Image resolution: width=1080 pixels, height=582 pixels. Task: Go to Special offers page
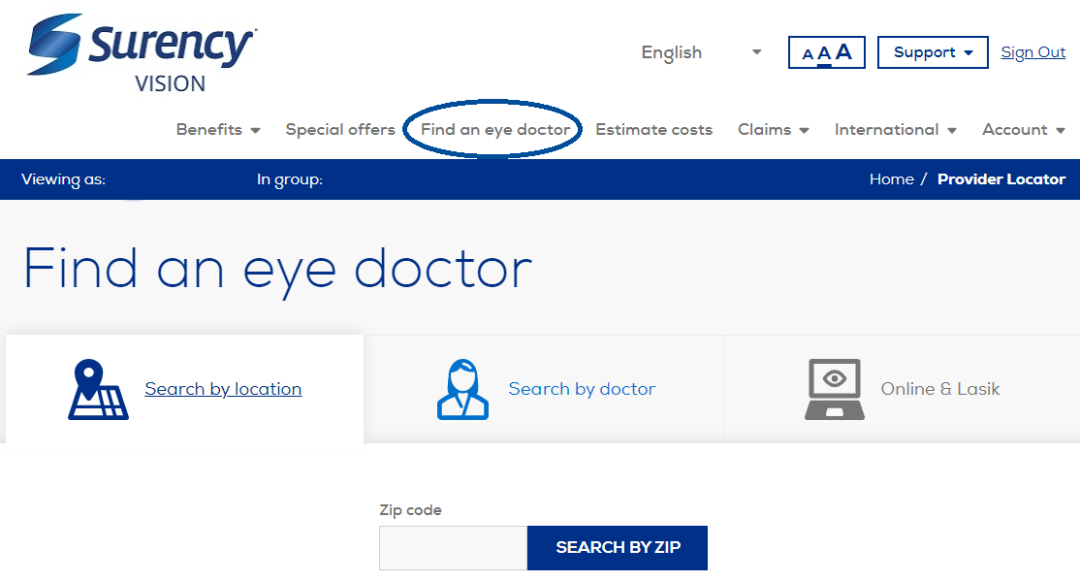tap(340, 130)
